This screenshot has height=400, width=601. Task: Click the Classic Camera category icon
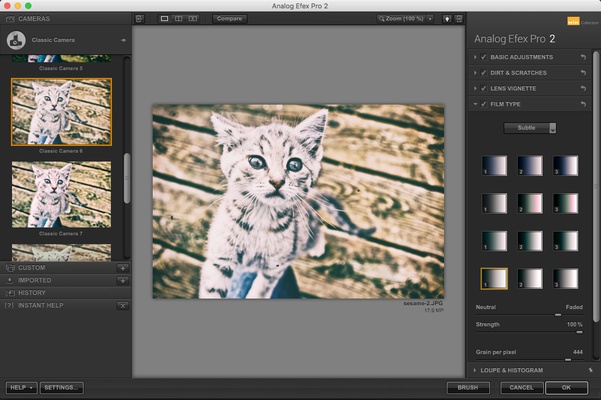(x=16, y=40)
